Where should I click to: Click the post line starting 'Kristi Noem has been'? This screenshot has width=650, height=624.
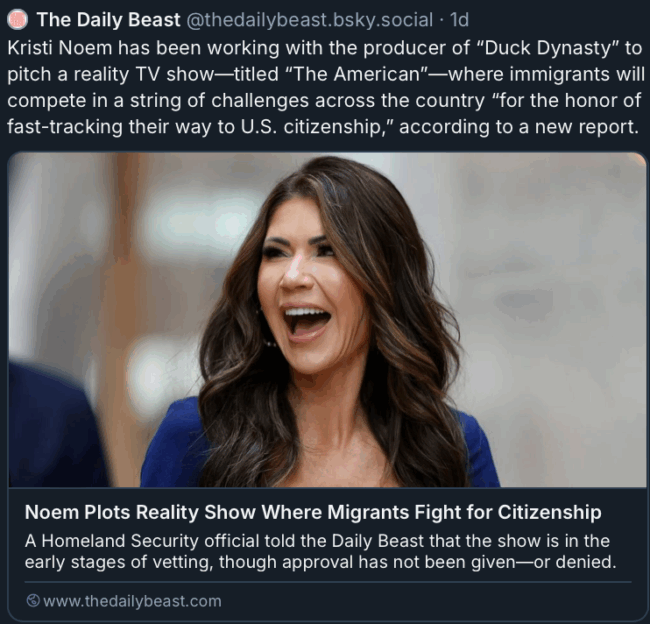coord(324,48)
